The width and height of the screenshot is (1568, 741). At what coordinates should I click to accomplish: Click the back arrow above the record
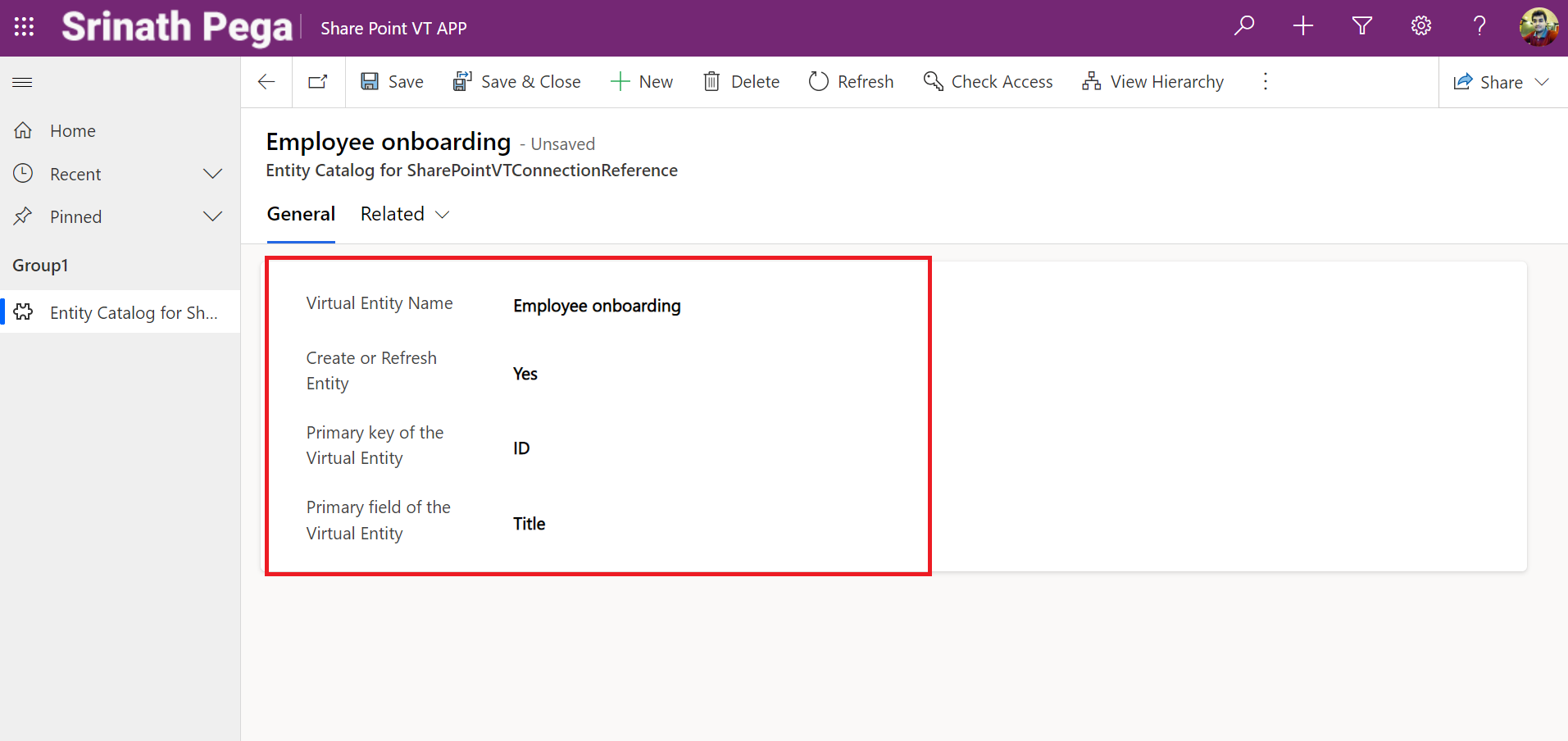click(x=266, y=81)
